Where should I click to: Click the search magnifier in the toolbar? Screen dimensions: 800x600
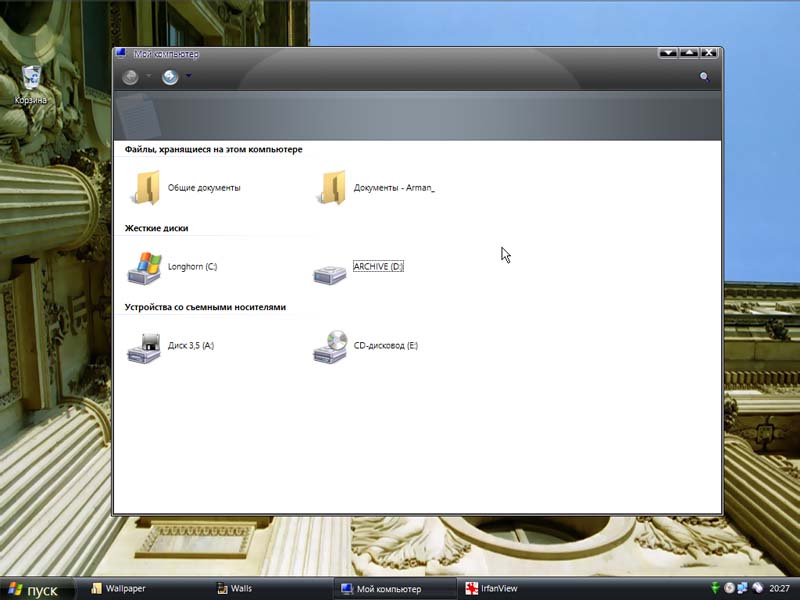point(706,75)
